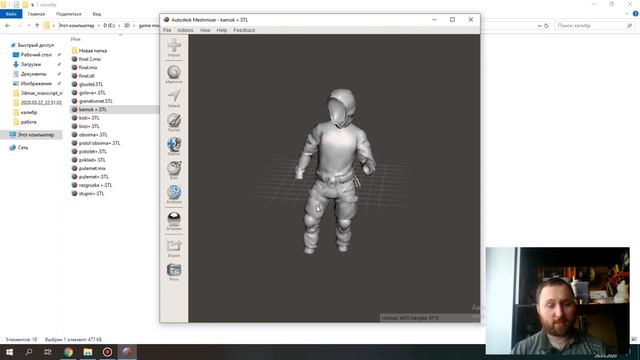
Task: Open the Sculpt tool
Action: point(174,122)
